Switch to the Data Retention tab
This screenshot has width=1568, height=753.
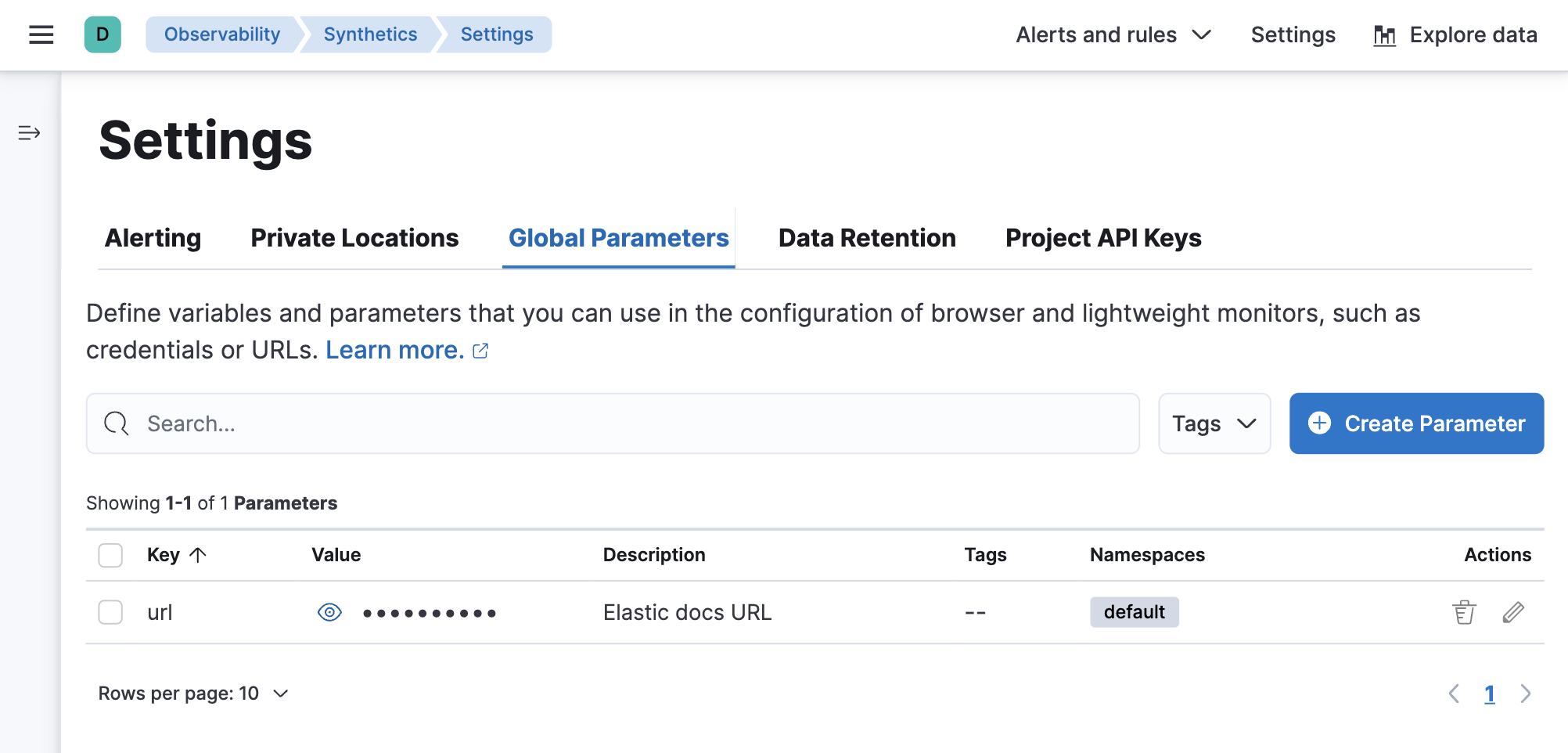click(x=866, y=237)
